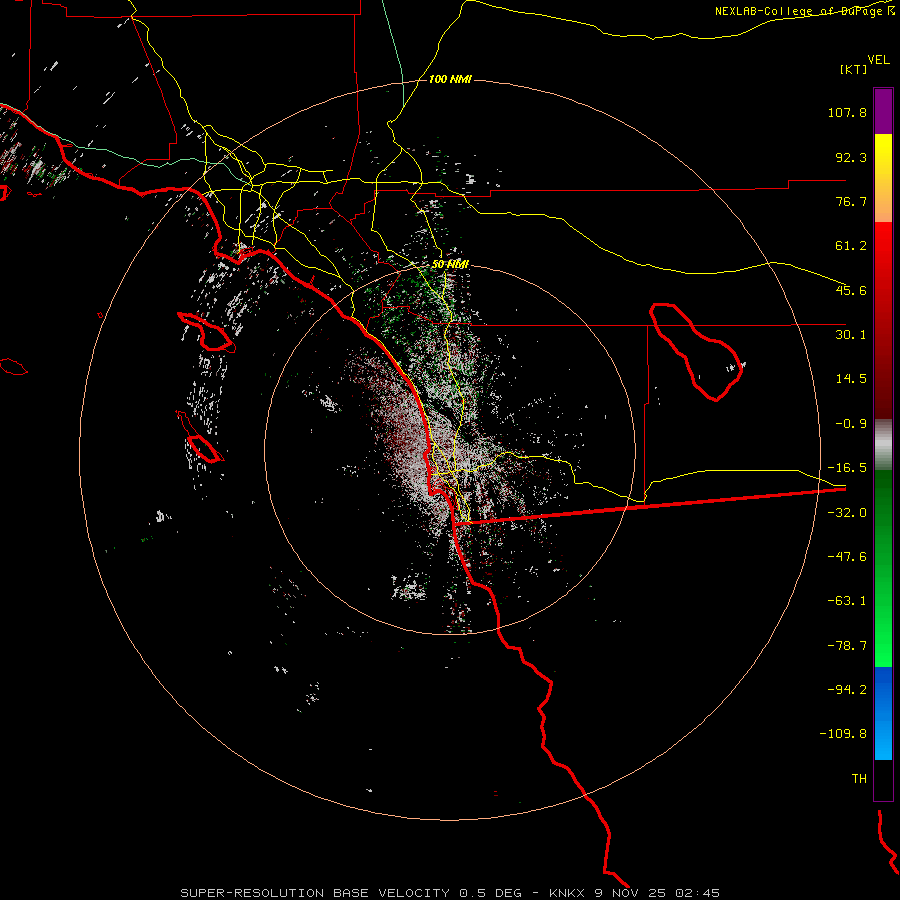Select the gray near-zero segment of the color bar

(883, 444)
